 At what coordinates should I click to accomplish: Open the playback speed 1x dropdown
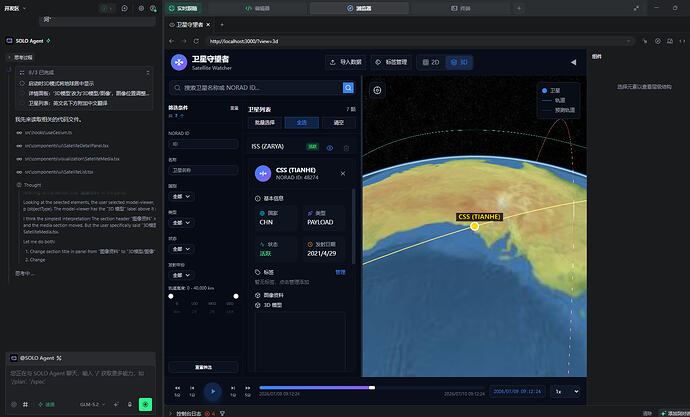point(565,391)
